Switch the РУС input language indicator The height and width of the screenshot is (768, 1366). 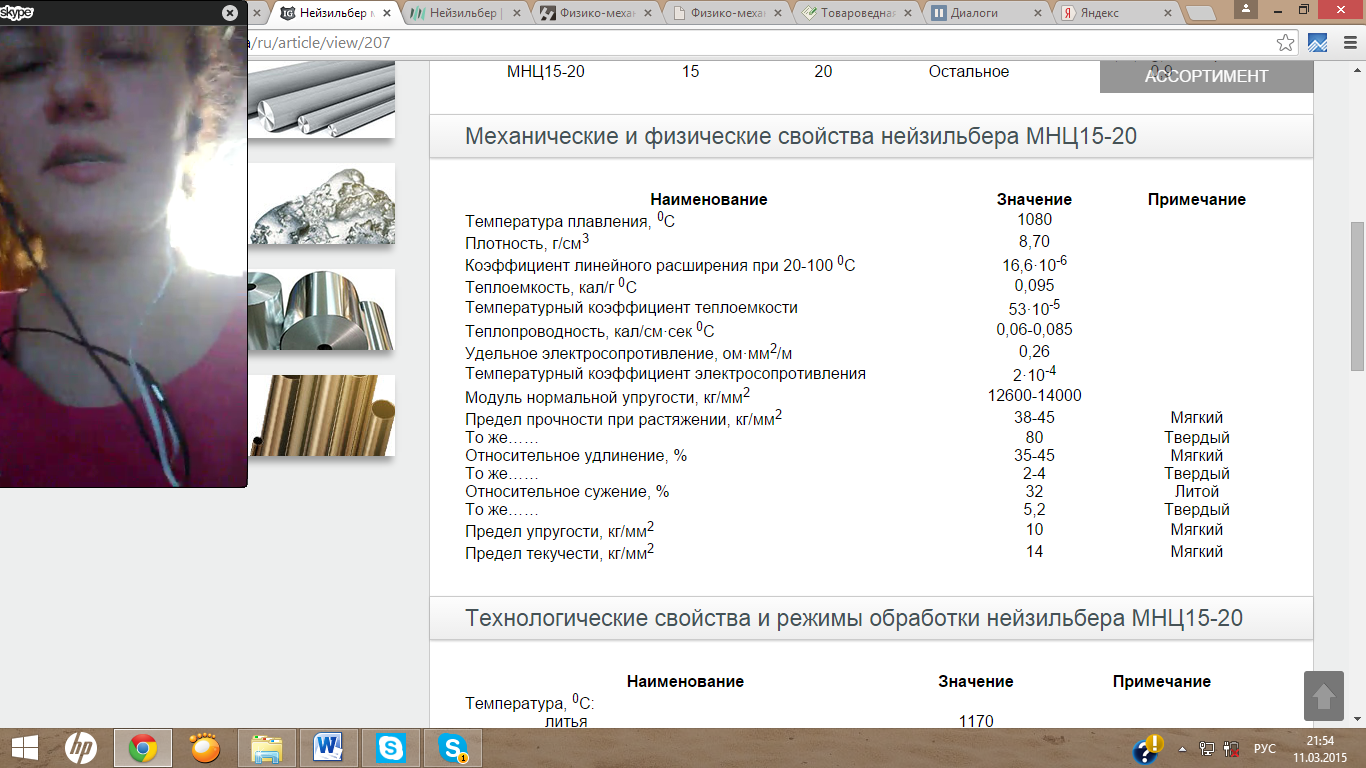(x=1265, y=749)
